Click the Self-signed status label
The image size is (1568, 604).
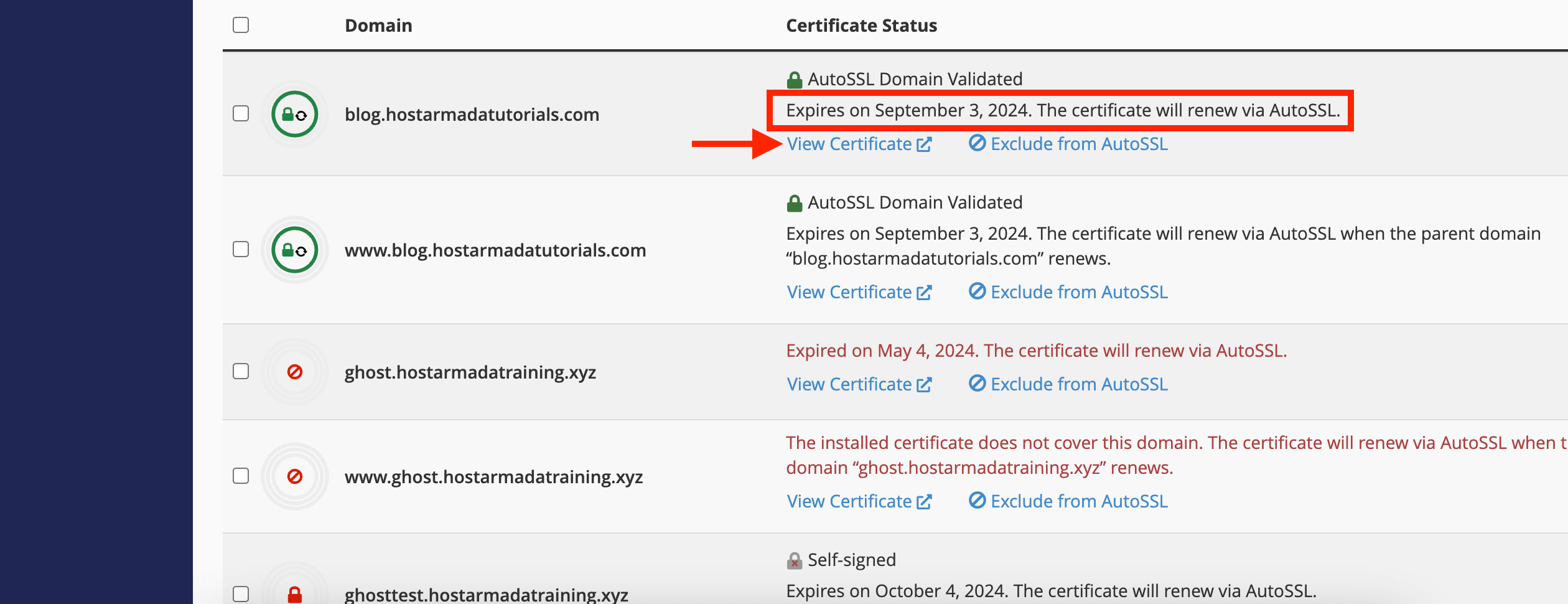click(852, 560)
